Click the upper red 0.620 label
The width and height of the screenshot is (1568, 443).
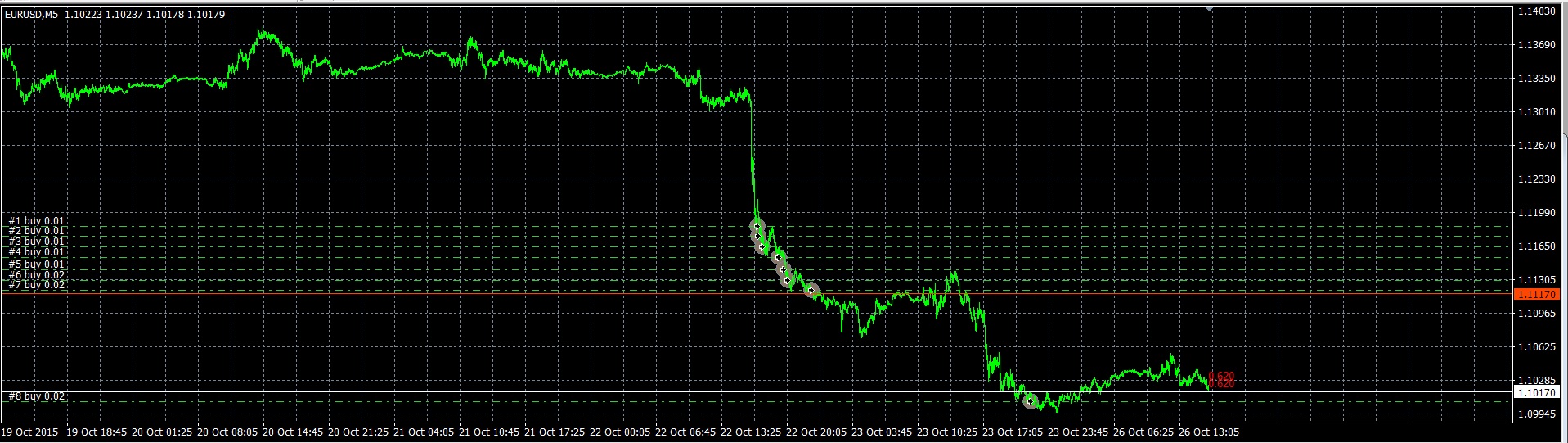(x=1221, y=376)
